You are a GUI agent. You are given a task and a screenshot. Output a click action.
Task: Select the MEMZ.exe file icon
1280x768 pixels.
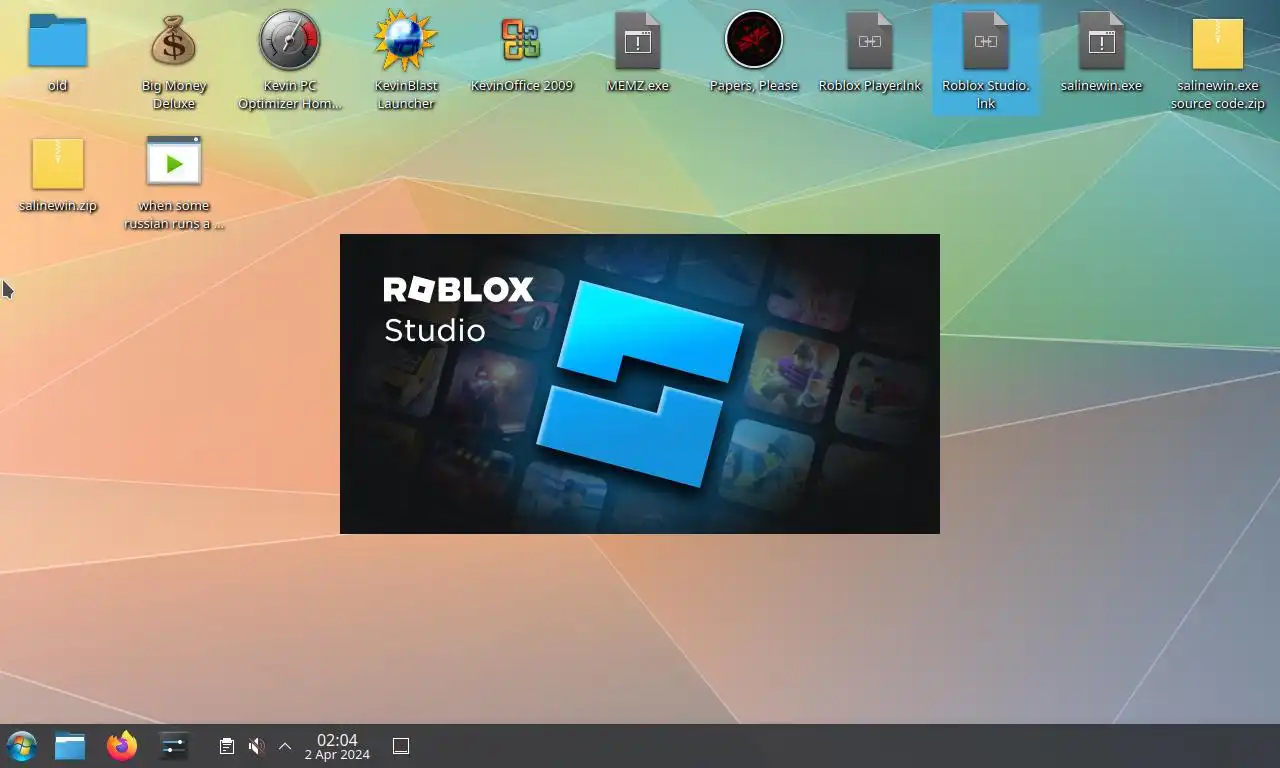tap(637, 40)
